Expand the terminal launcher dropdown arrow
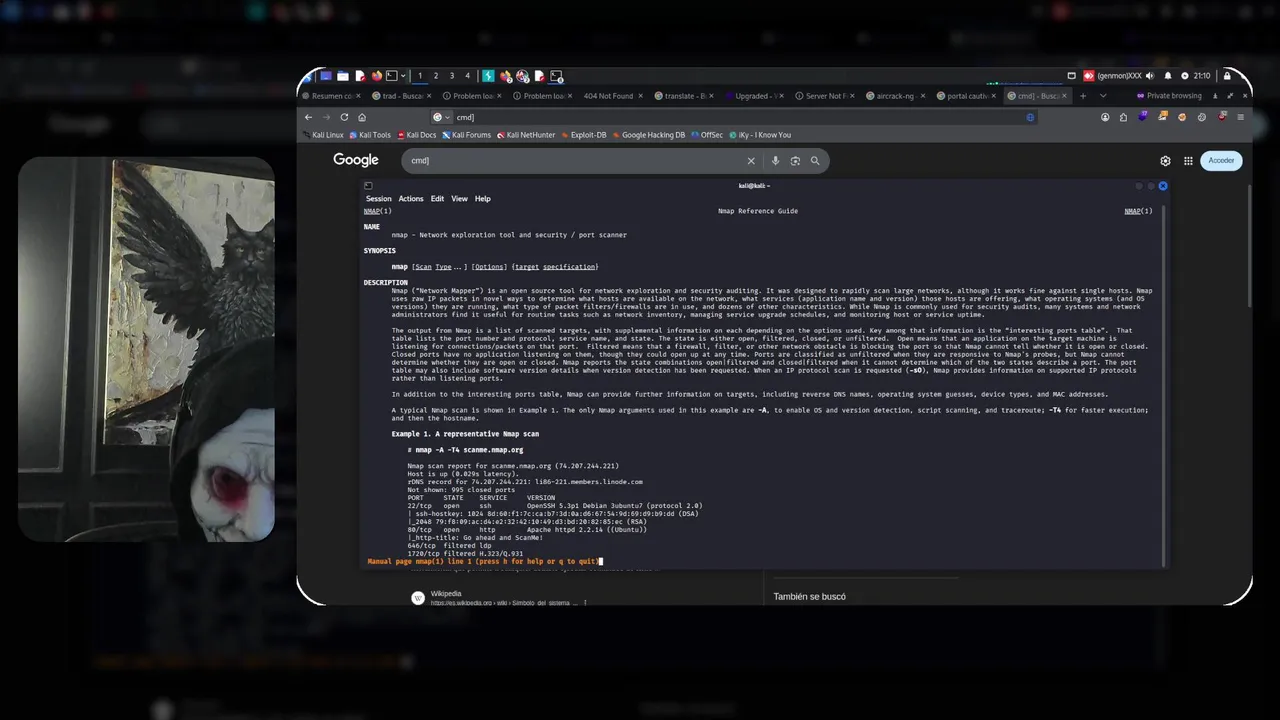Screen dimensions: 1280x720 403,76
